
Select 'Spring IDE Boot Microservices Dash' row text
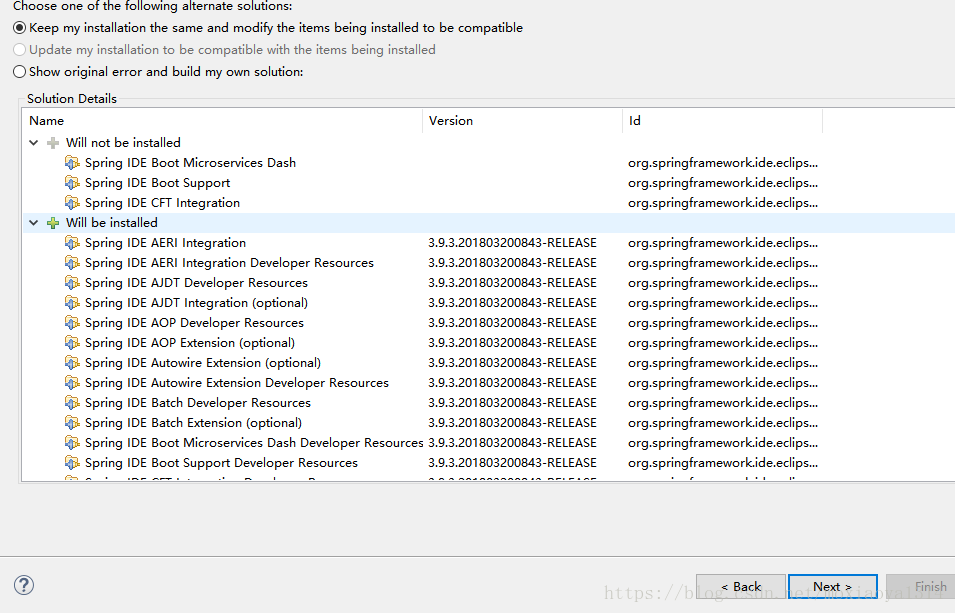pyautogui.click(x=190, y=163)
